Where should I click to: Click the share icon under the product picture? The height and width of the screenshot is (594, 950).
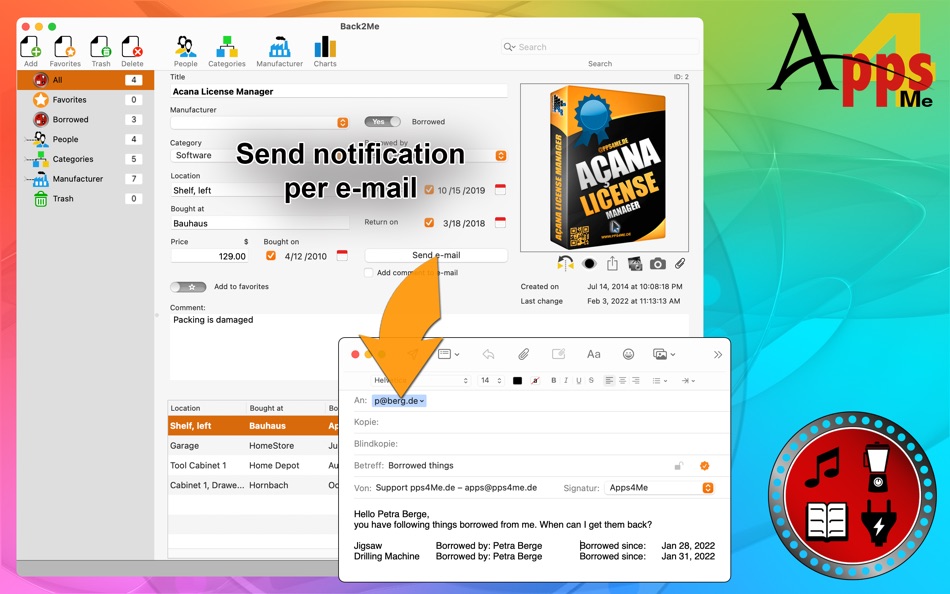point(613,264)
